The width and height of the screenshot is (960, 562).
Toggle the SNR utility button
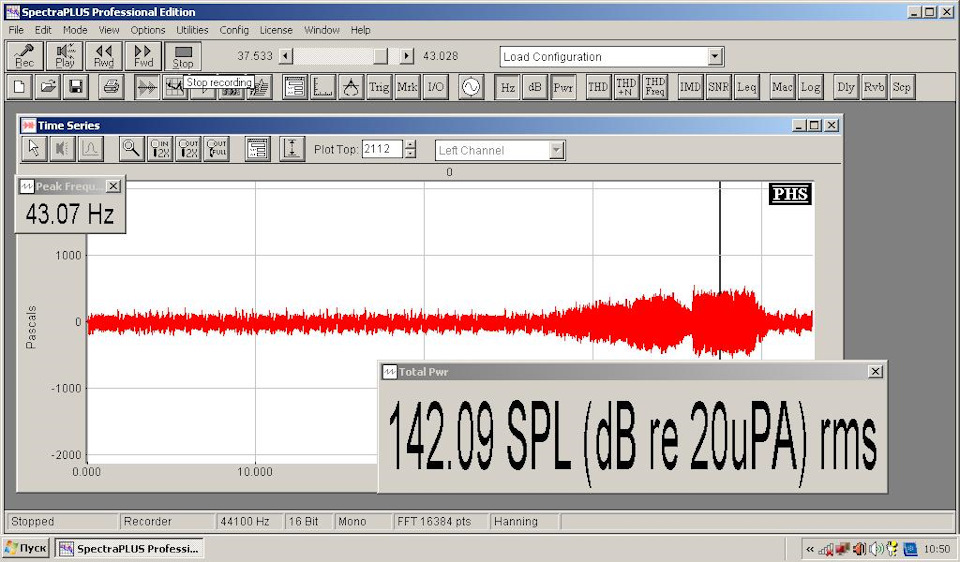click(x=718, y=87)
